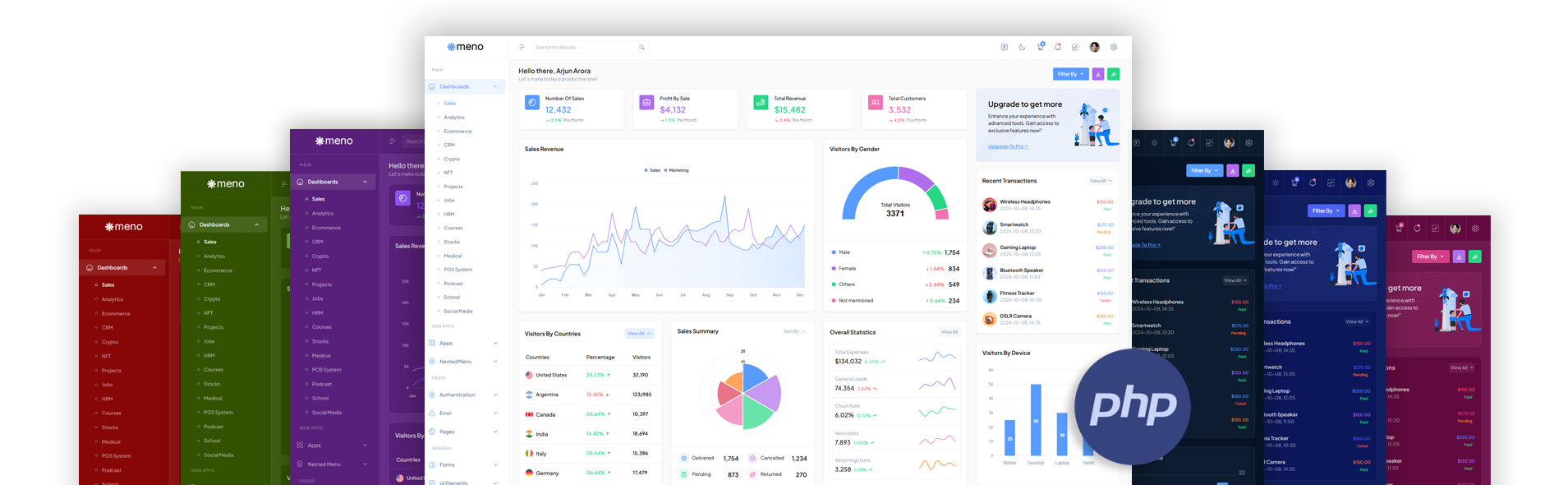Click the Error icon in white sidebar
1568x485 pixels.
point(432,413)
